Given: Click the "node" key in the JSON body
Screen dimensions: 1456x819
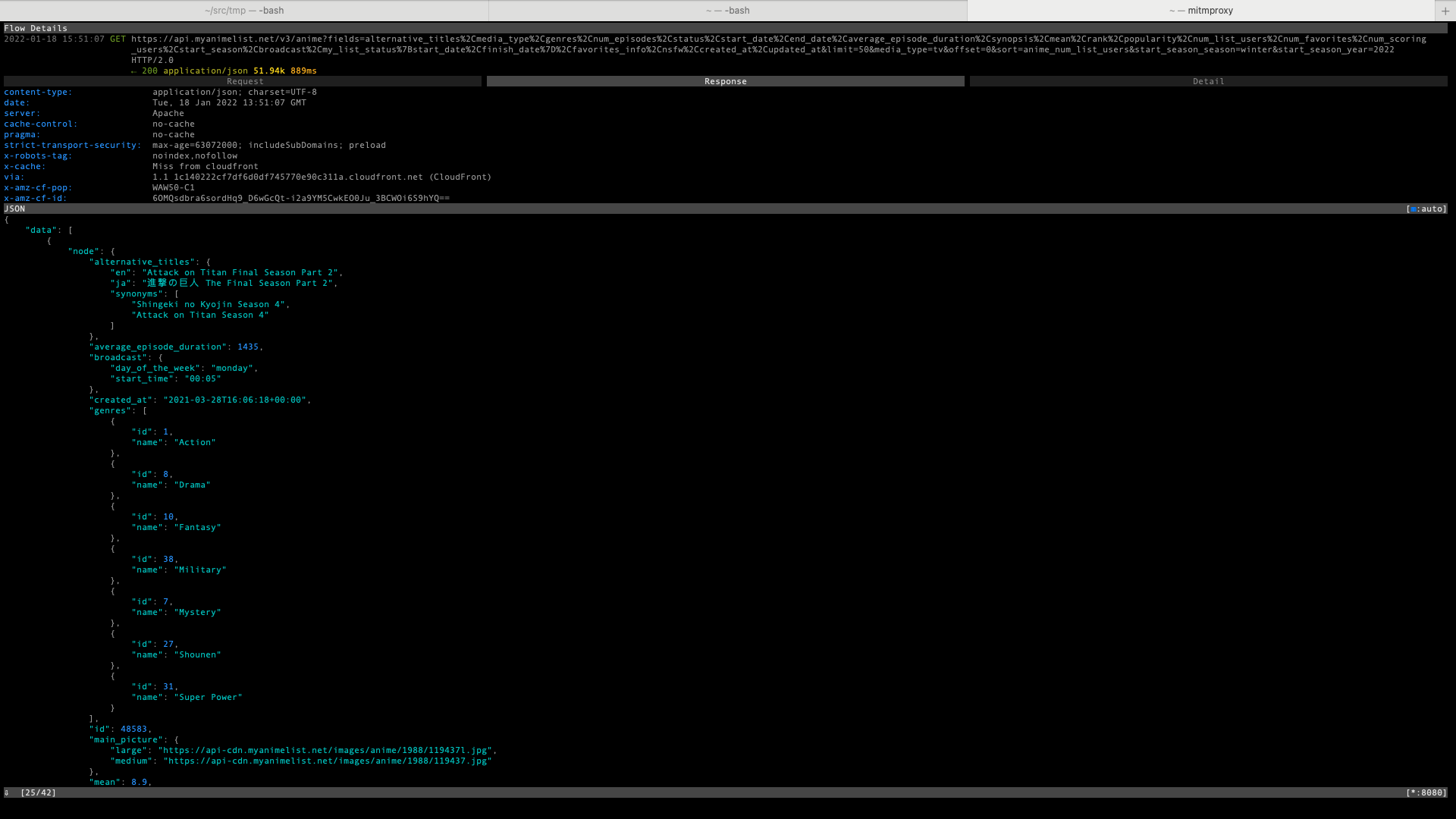Looking at the screenshot, I should (x=83, y=251).
